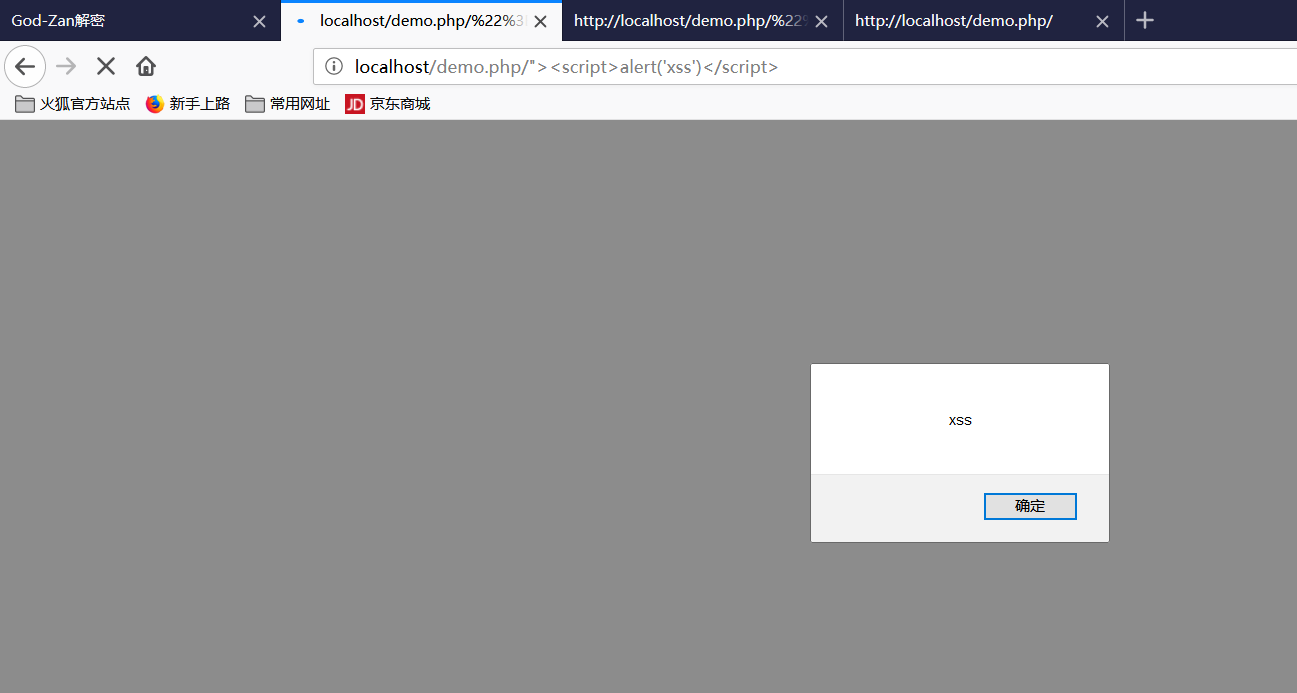Switch to the God-Zan解密 tab
Image resolution: width=1297 pixels, height=693 pixels.
coord(120,21)
